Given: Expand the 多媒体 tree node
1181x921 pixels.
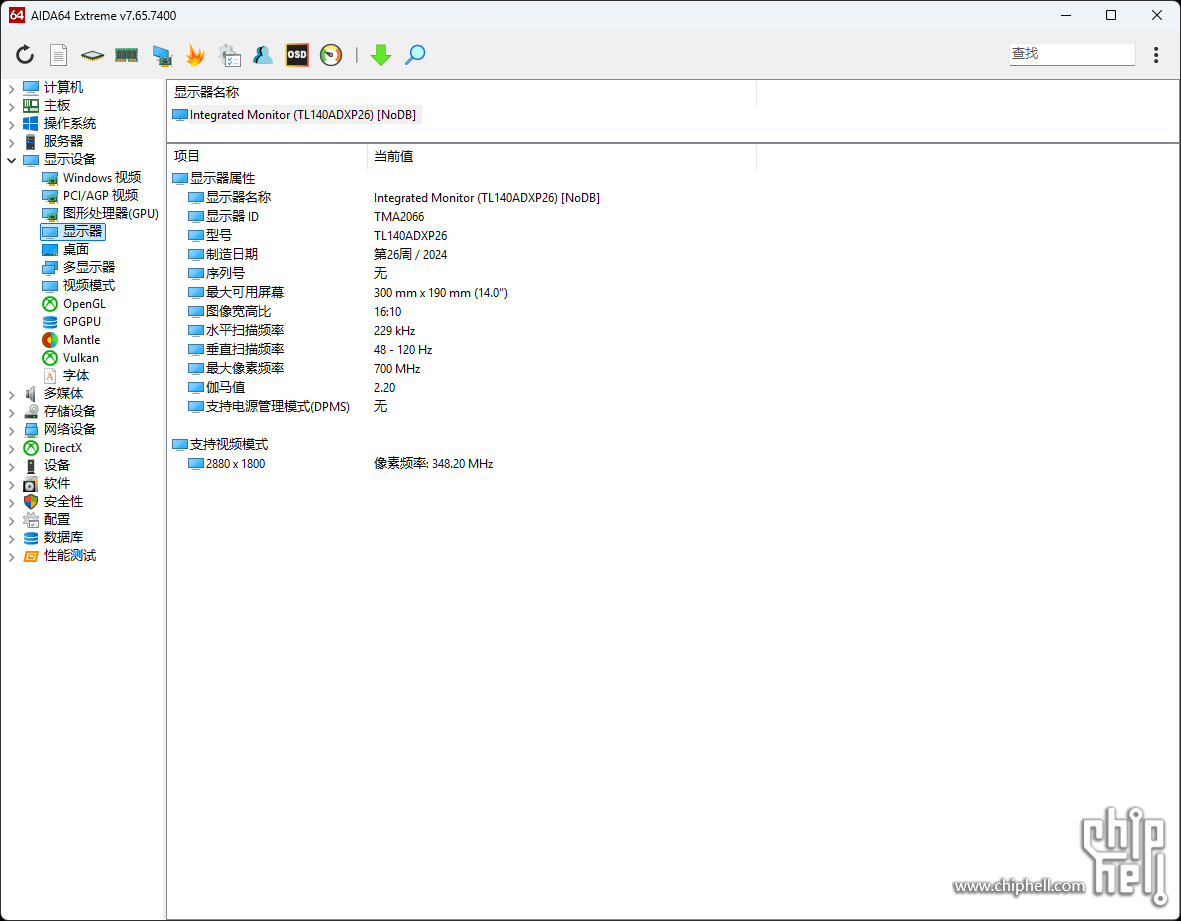Looking at the screenshot, I should pyautogui.click(x=11, y=394).
